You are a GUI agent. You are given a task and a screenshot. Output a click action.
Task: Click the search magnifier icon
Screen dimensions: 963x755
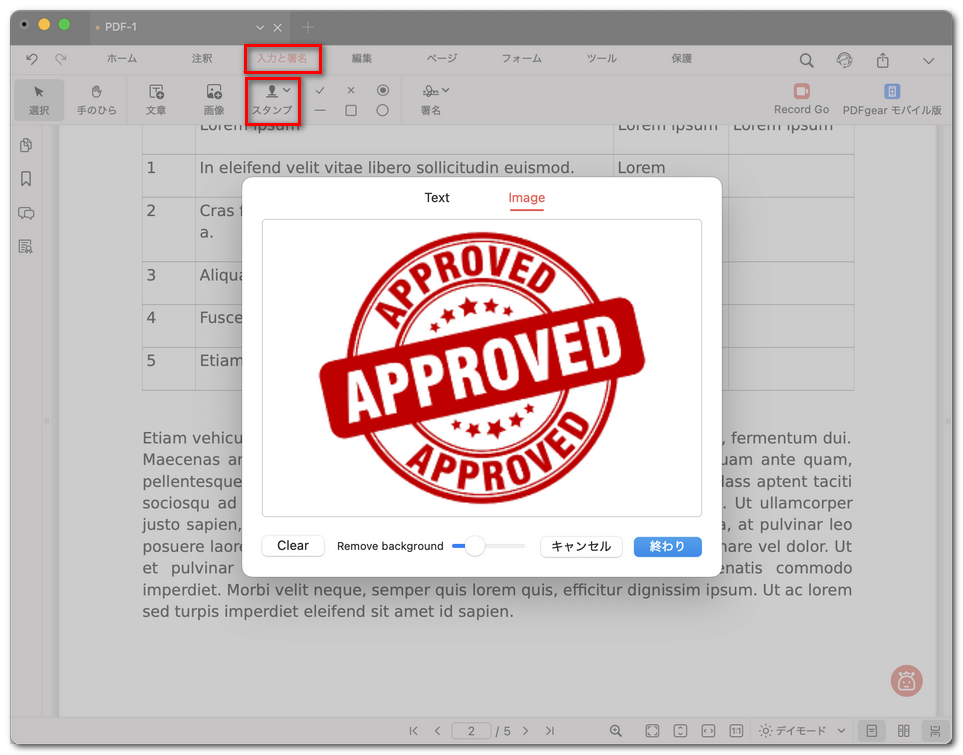coord(806,60)
